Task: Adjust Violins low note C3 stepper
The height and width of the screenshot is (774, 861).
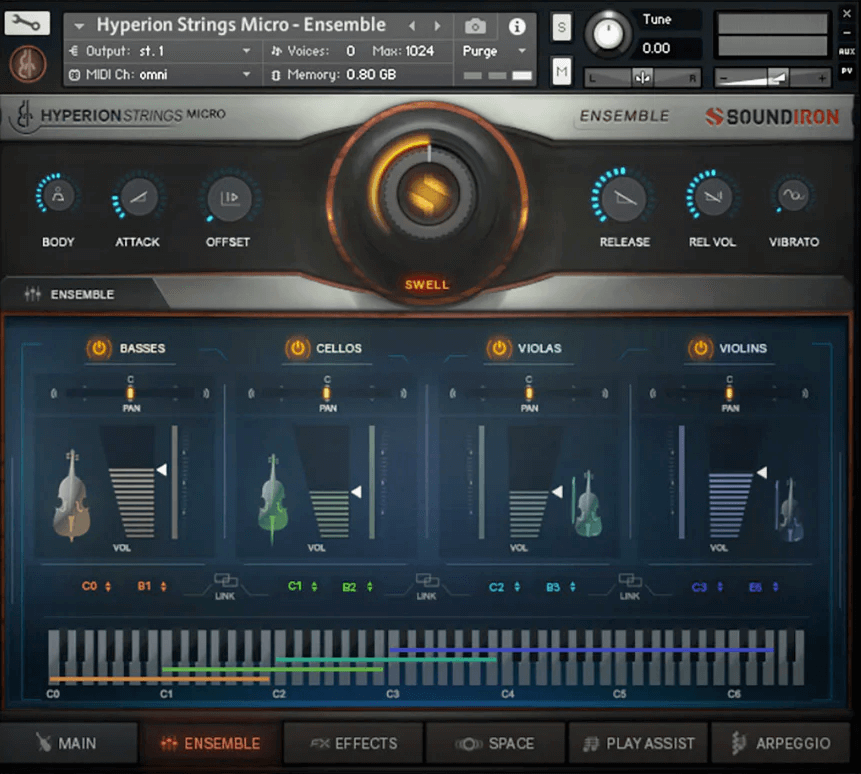Action: click(x=720, y=586)
